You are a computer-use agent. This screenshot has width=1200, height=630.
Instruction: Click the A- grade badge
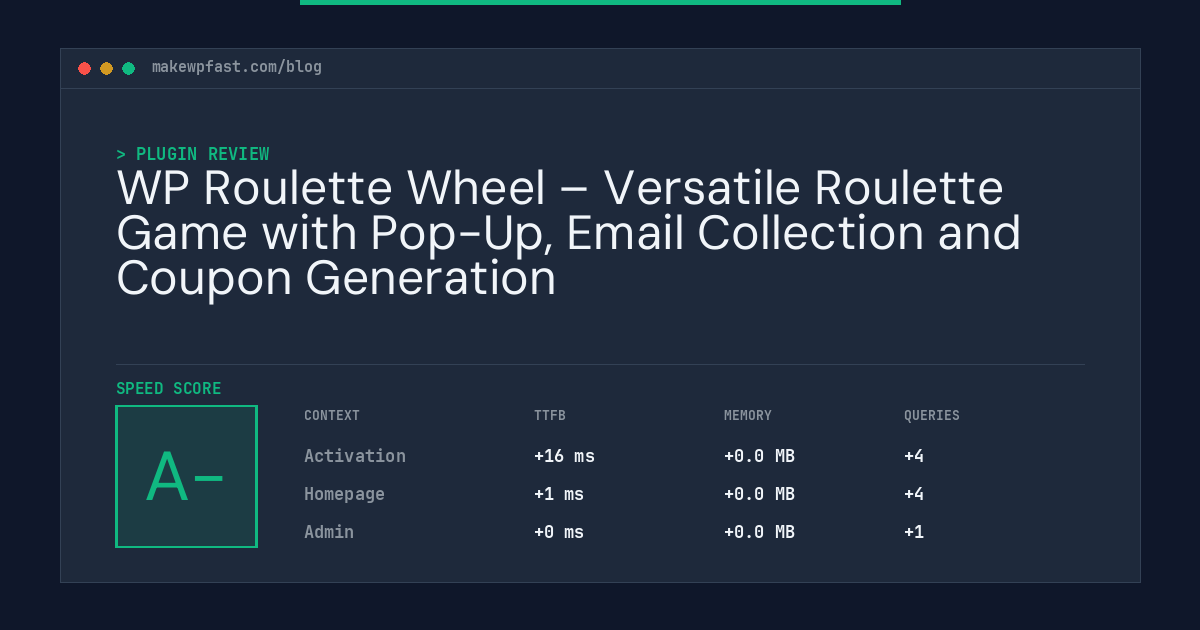click(187, 477)
